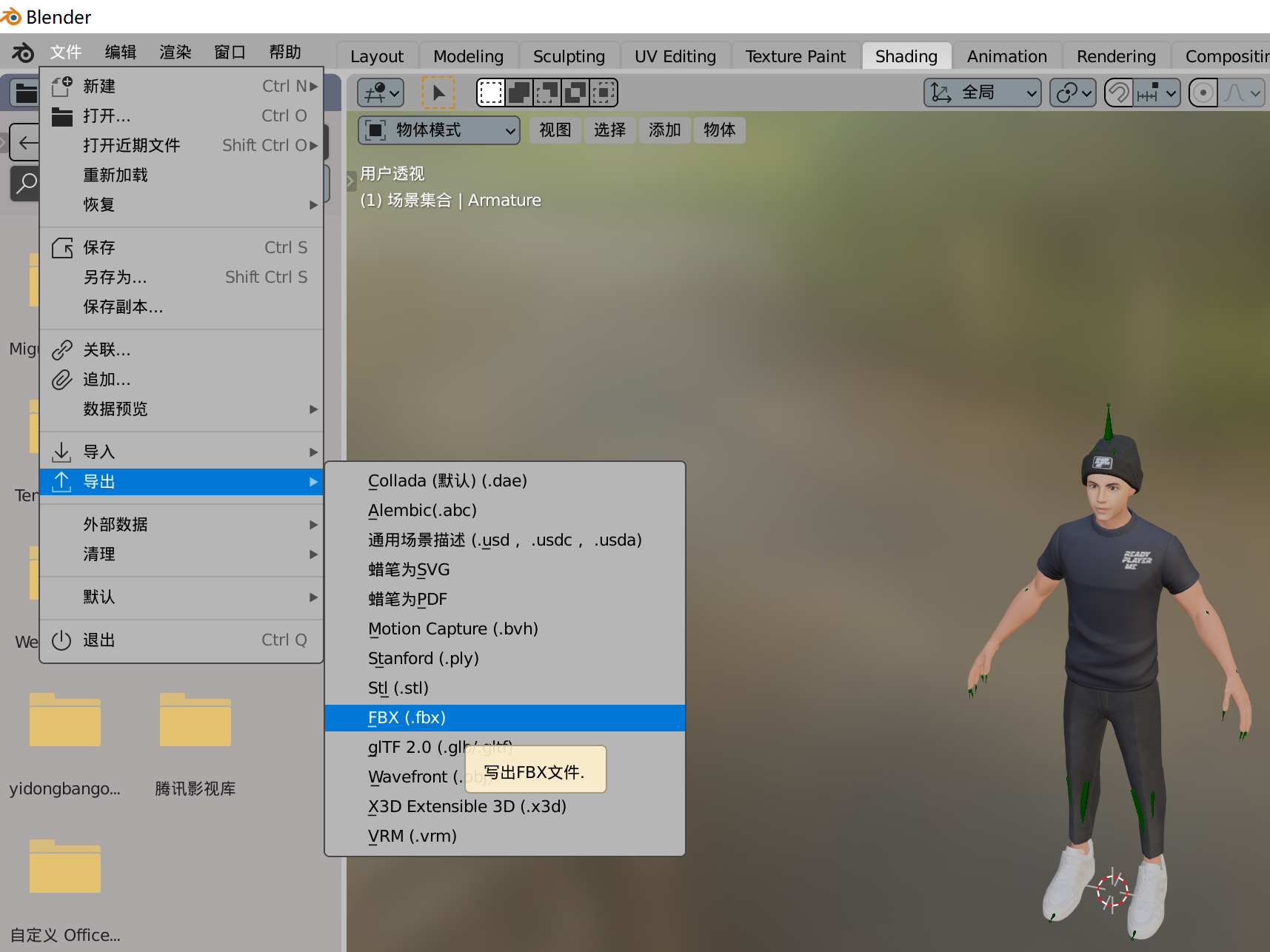
Task: Click the 添加 button in viewport header
Action: pos(664,130)
